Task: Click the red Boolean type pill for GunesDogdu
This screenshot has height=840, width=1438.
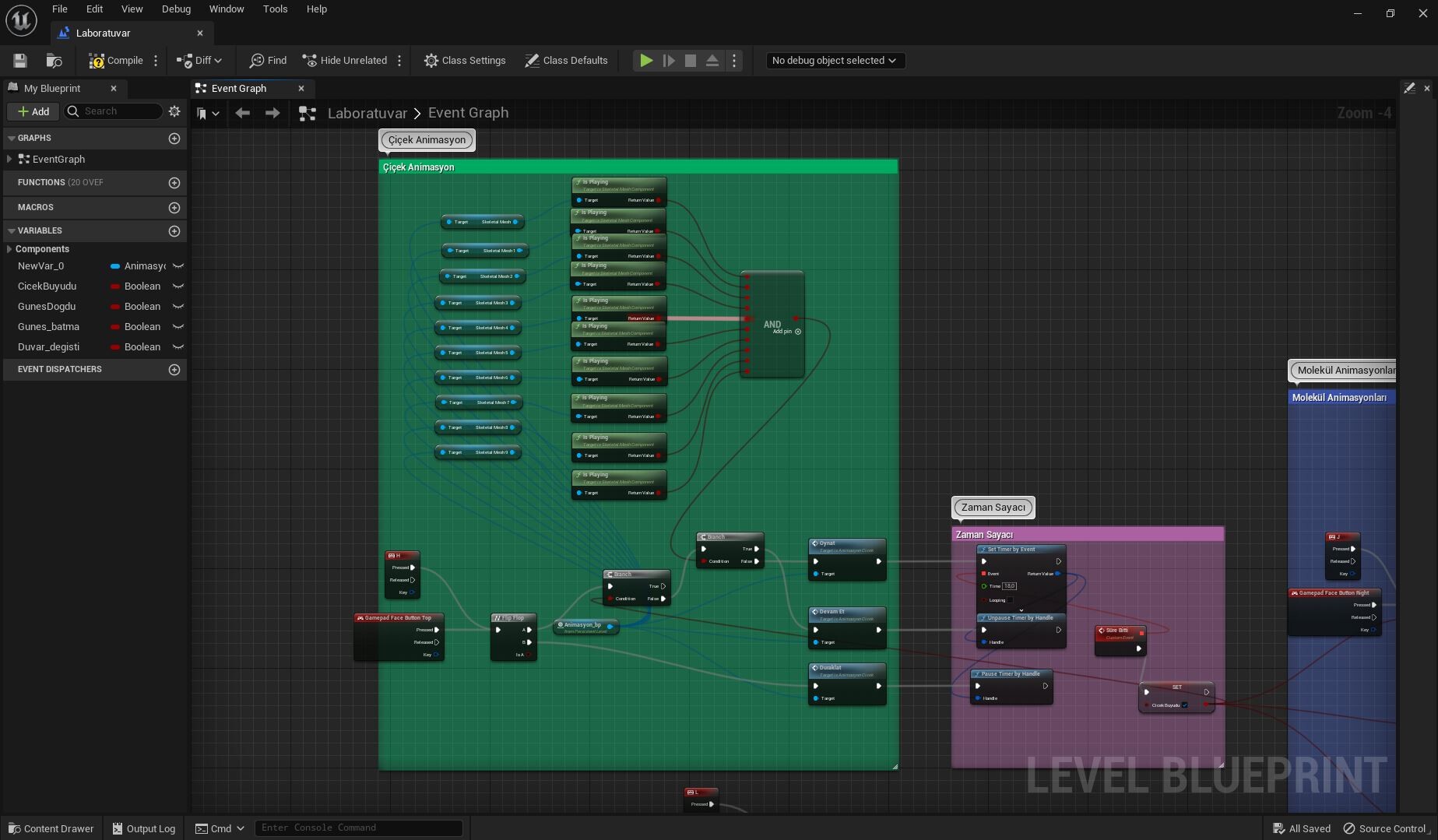Action: [x=117, y=306]
